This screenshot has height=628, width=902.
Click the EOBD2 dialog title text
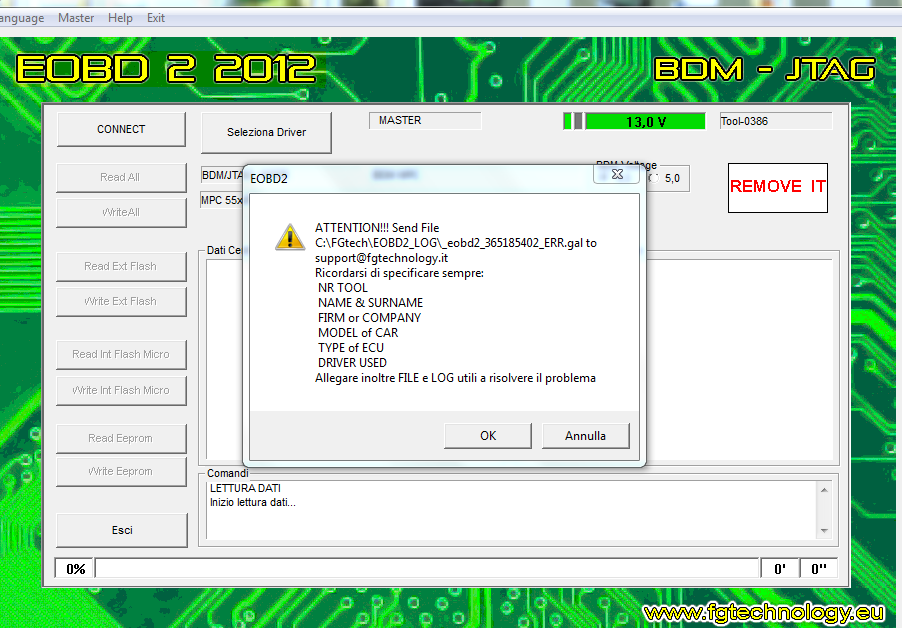[269, 179]
